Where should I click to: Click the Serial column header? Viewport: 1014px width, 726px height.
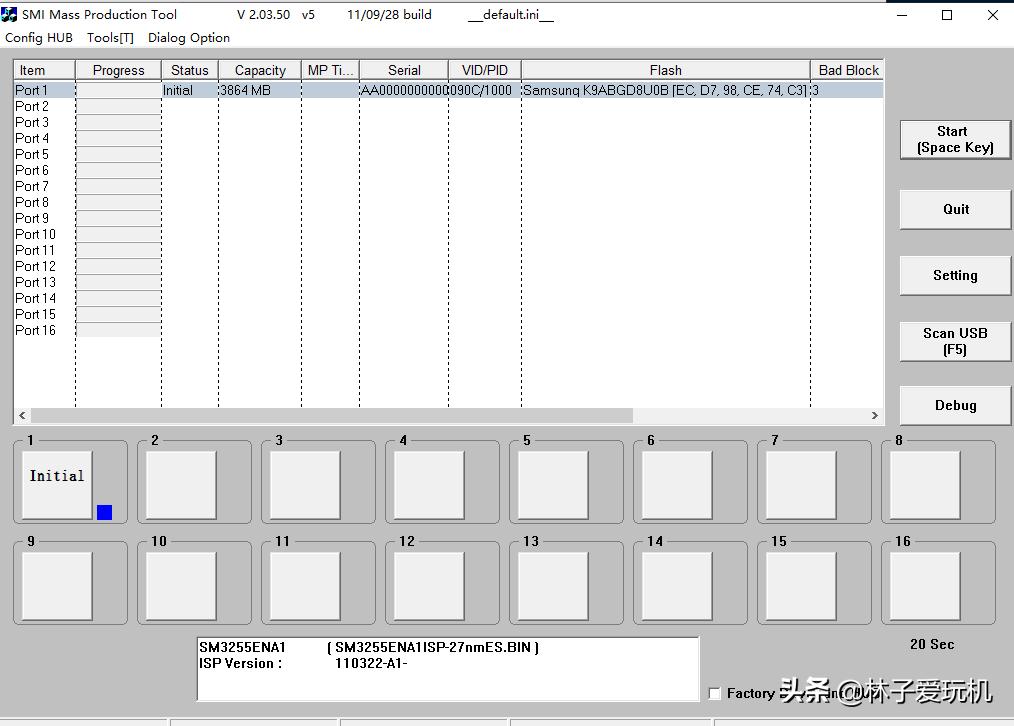click(x=404, y=70)
